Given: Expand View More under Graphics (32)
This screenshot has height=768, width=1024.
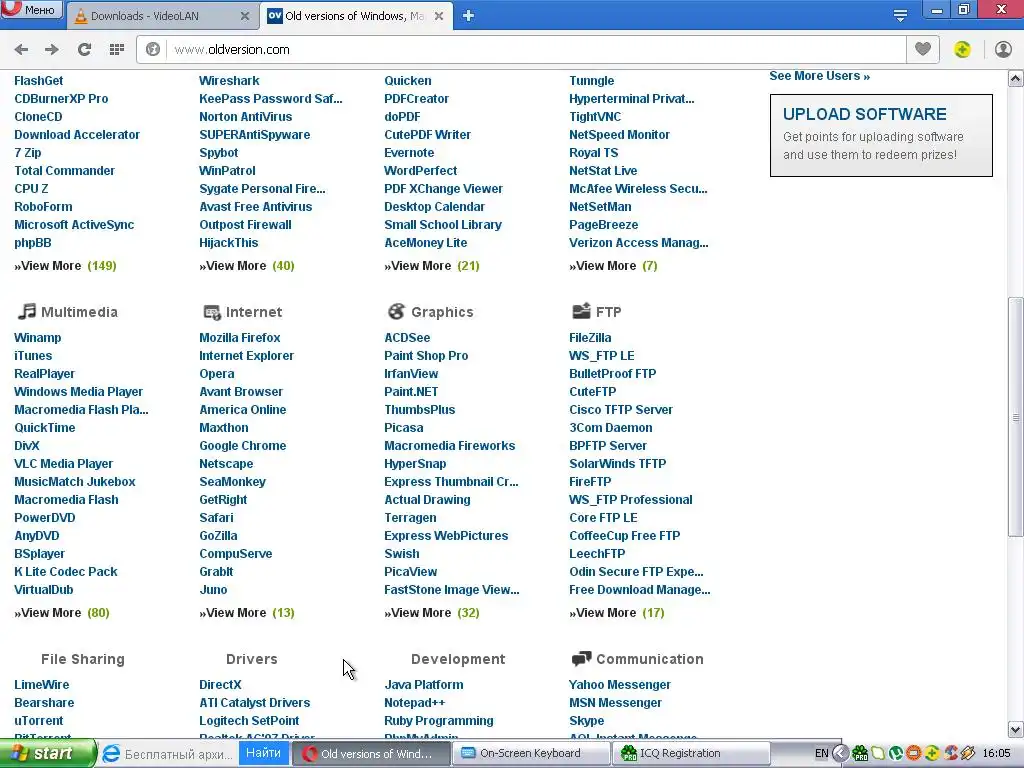Looking at the screenshot, I should pos(432,613).
